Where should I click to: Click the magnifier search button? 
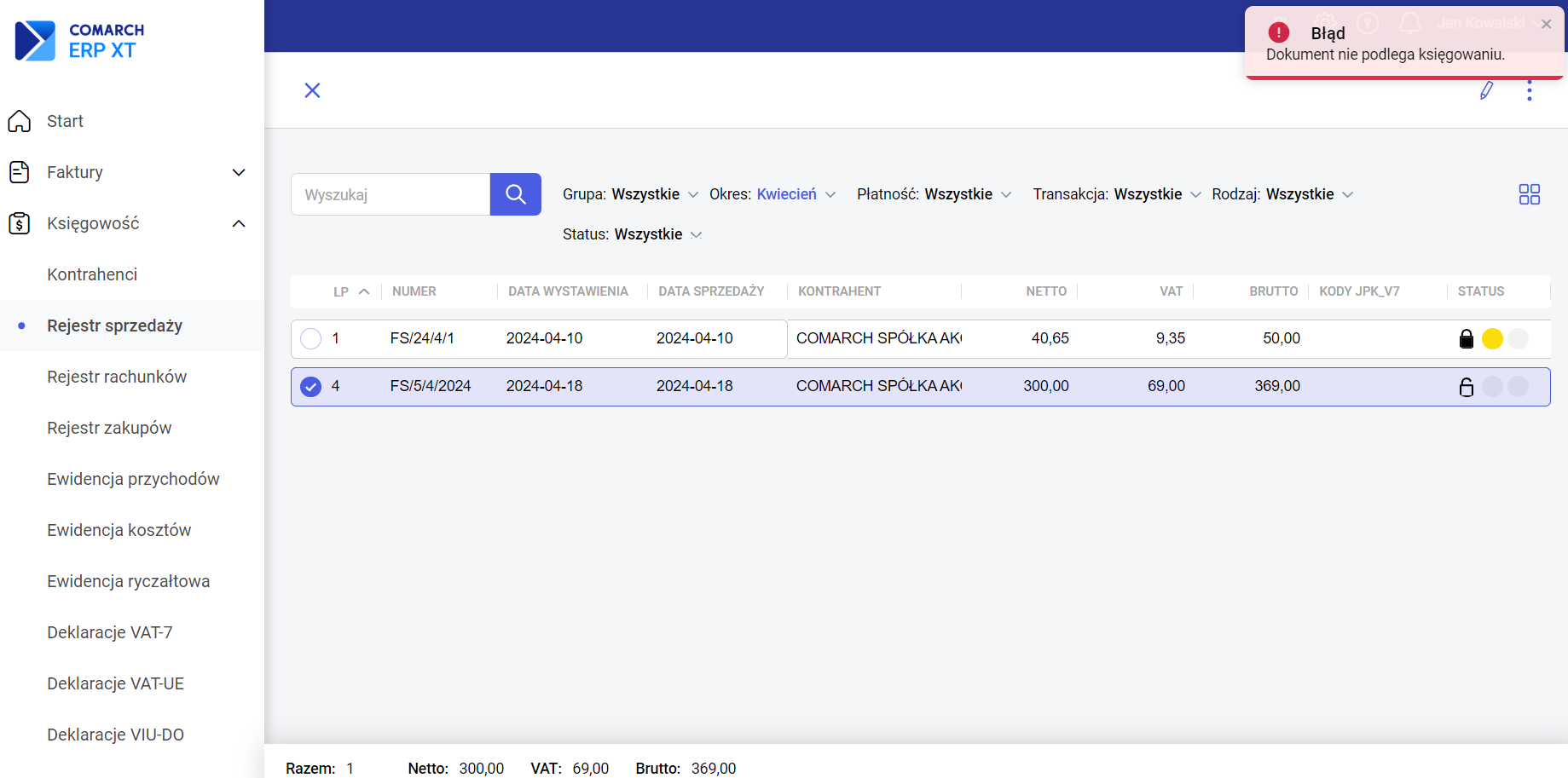tap(515, 194)
